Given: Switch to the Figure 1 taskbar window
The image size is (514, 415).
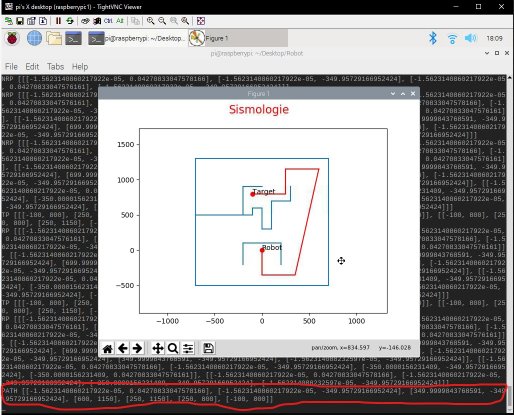Looking at the screenshot, I should 238,38.
